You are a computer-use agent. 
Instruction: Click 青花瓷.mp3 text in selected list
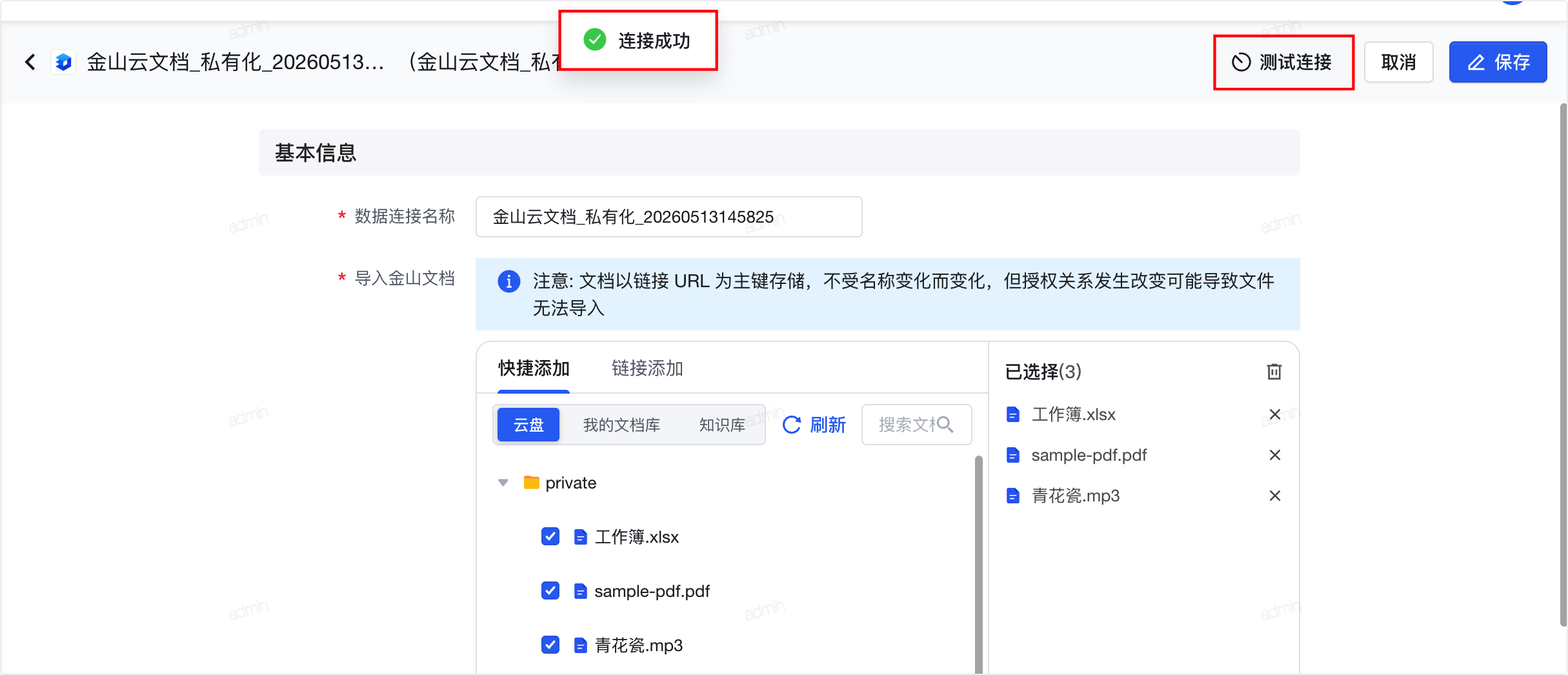tap(1075, 496)
